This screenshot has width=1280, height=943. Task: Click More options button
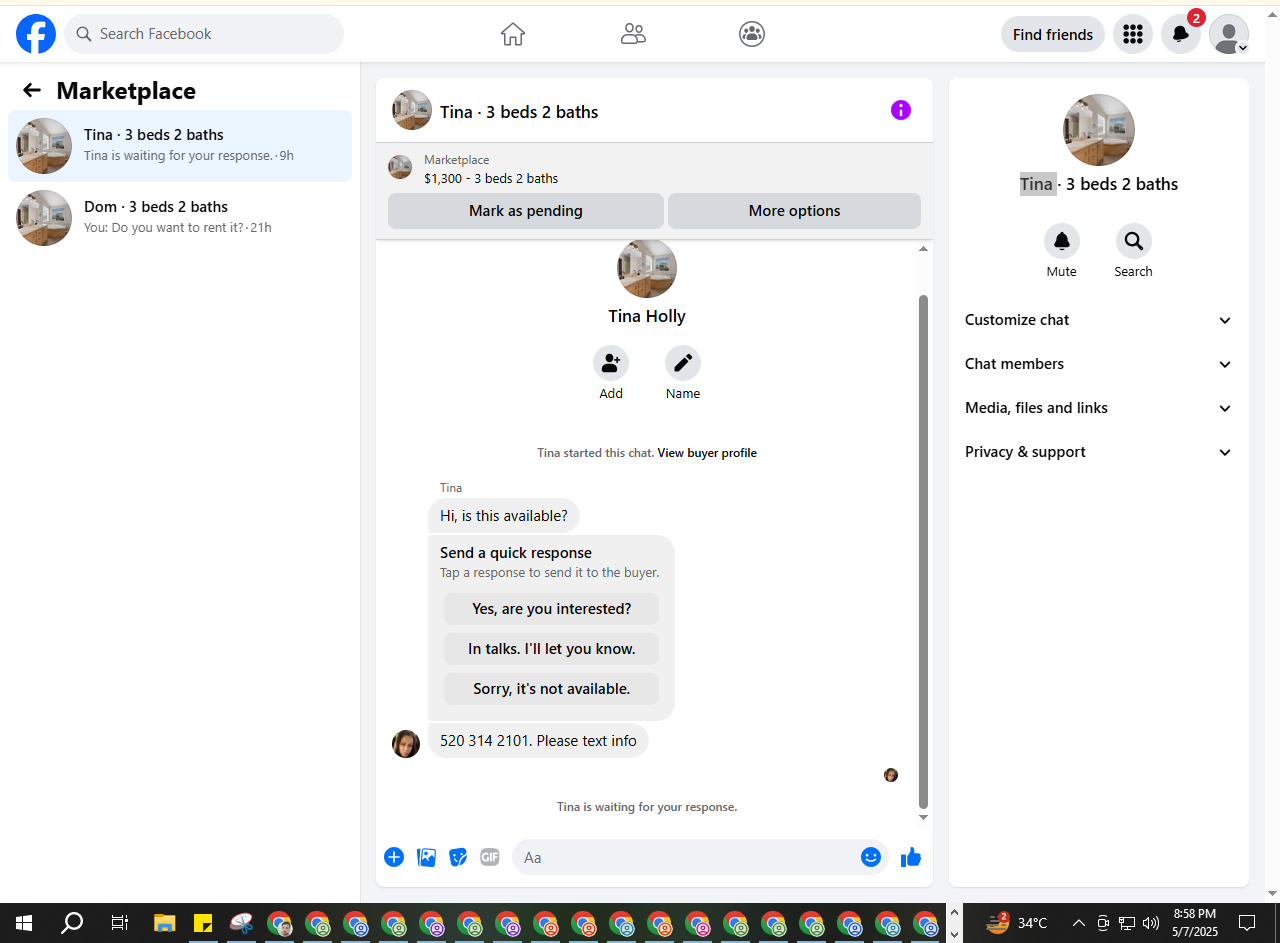(795, 211)
